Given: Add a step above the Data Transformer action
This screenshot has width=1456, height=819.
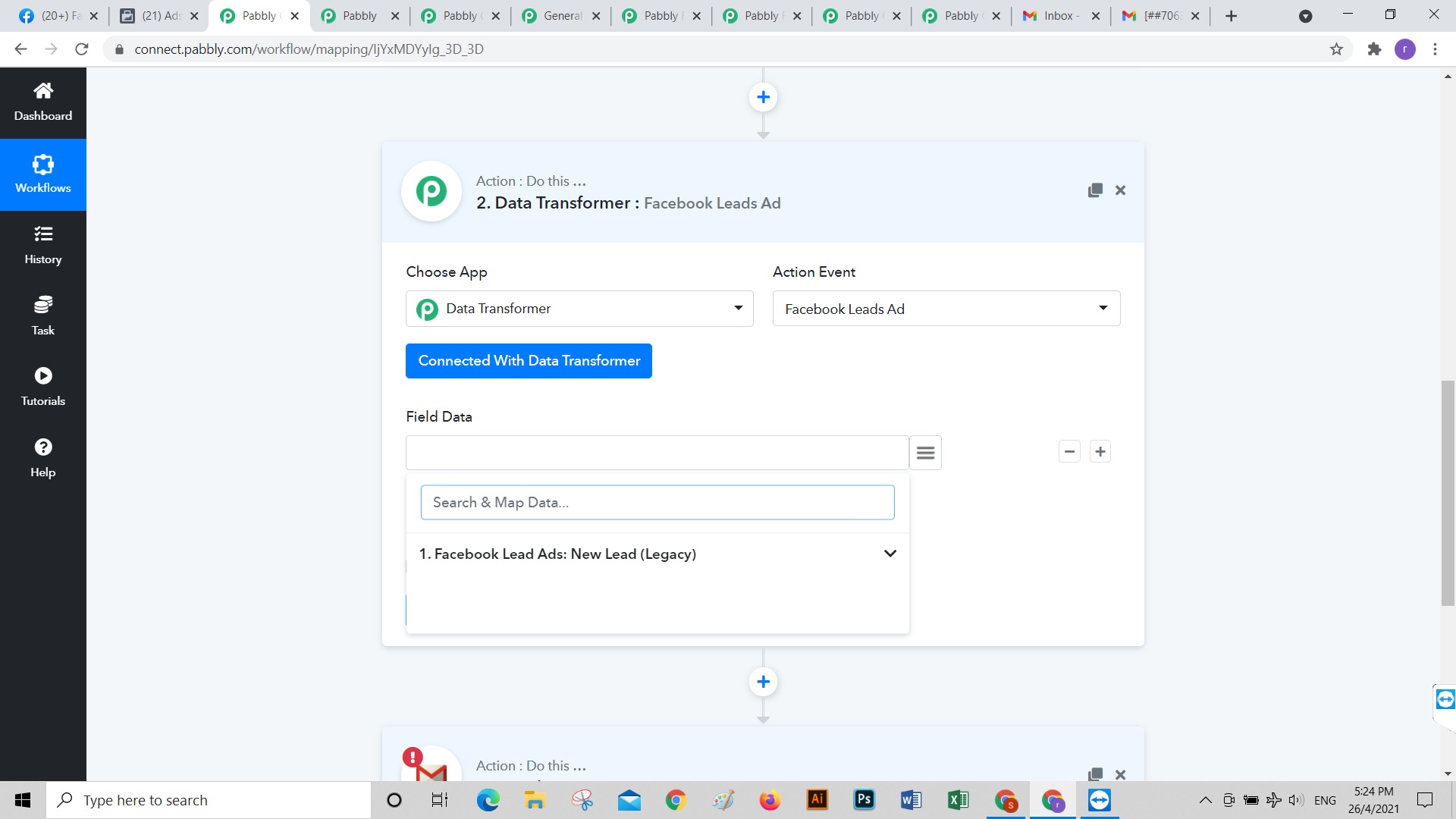Looking at the screenshot, I should coord(763,97).
